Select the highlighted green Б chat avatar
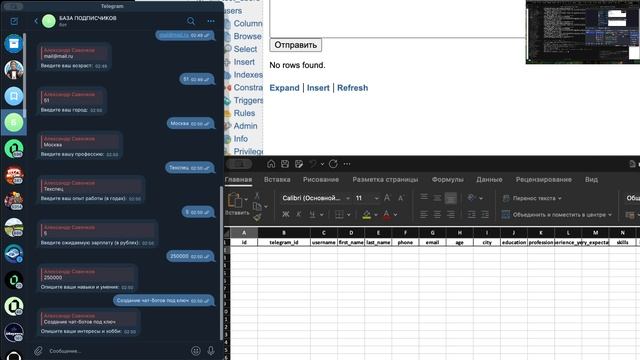This screenshot has width=640, height=360. (x=13, y=122)
